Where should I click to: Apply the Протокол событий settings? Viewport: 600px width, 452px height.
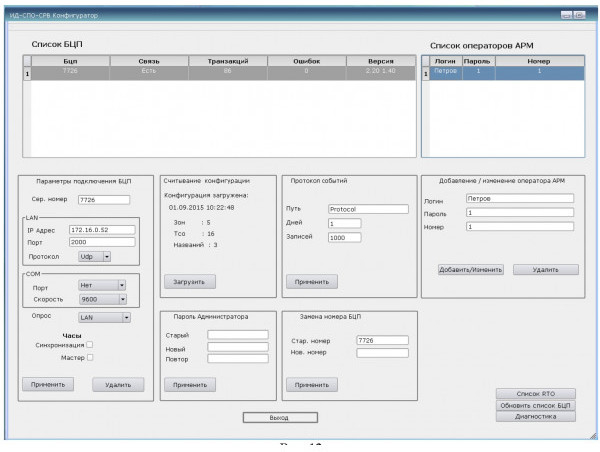[309, 282]
